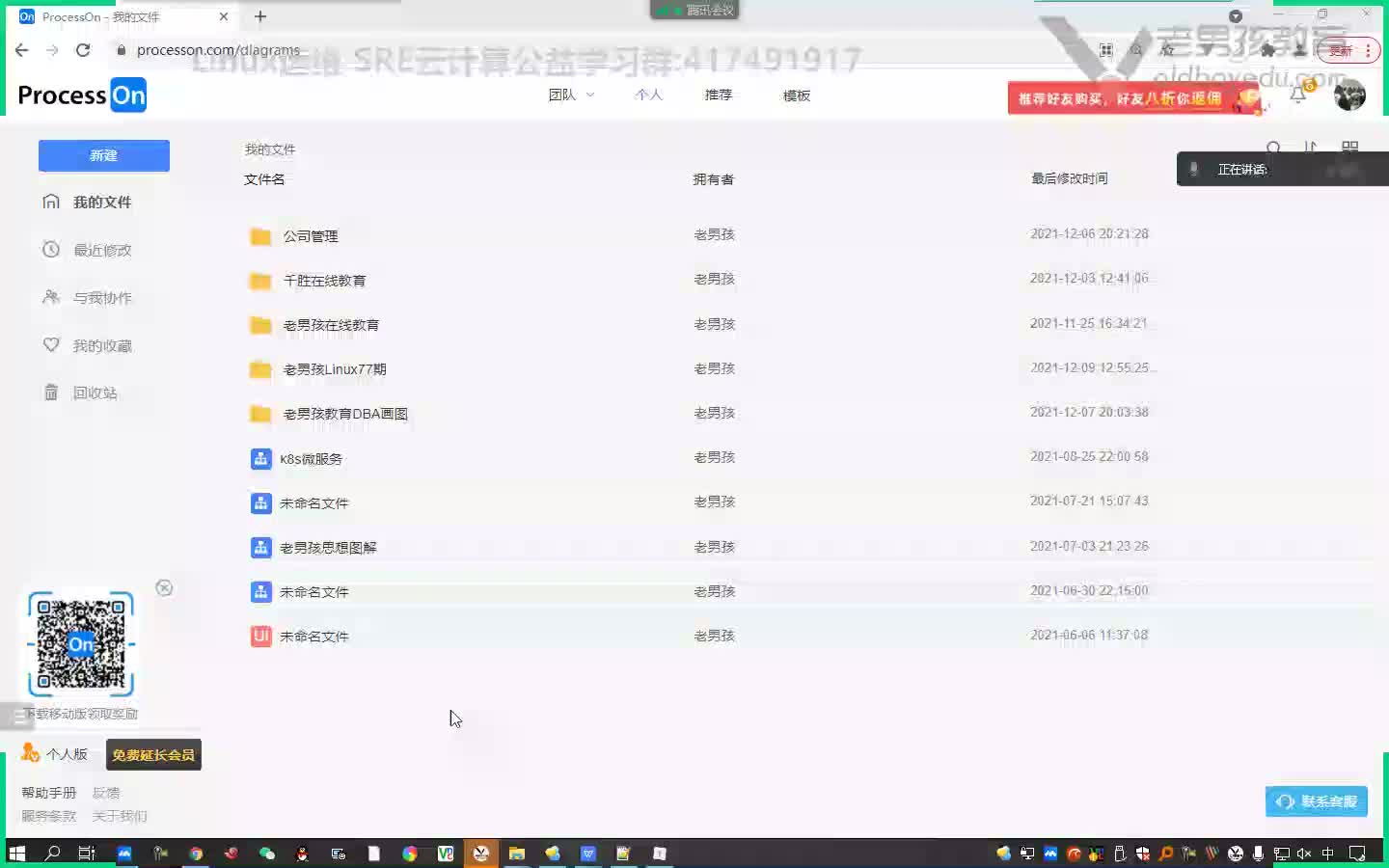Screen dimensions: 1389x868
Task: Click the 免费延长会员 button
Action: (x=153, y=754)
